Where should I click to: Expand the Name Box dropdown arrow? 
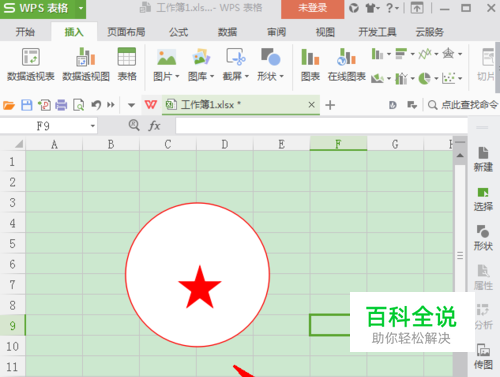click(93, 126)
